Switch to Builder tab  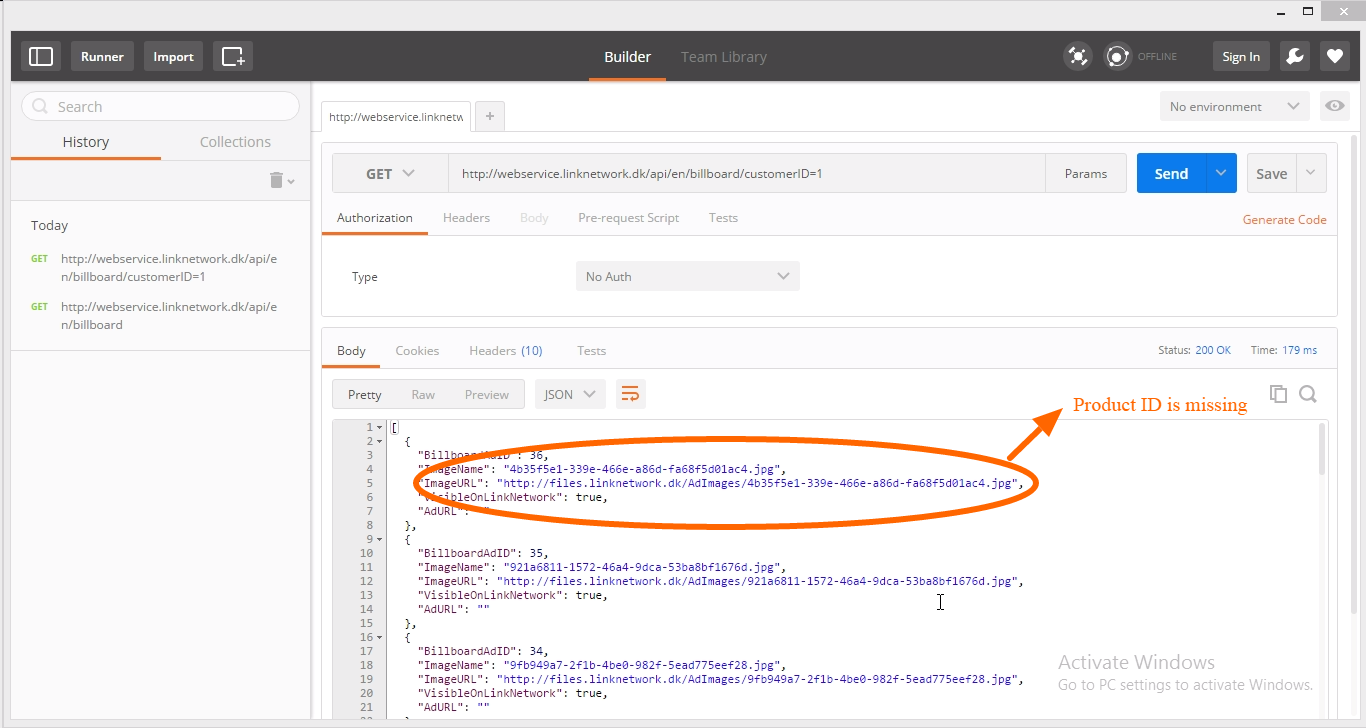coord(627,56)
